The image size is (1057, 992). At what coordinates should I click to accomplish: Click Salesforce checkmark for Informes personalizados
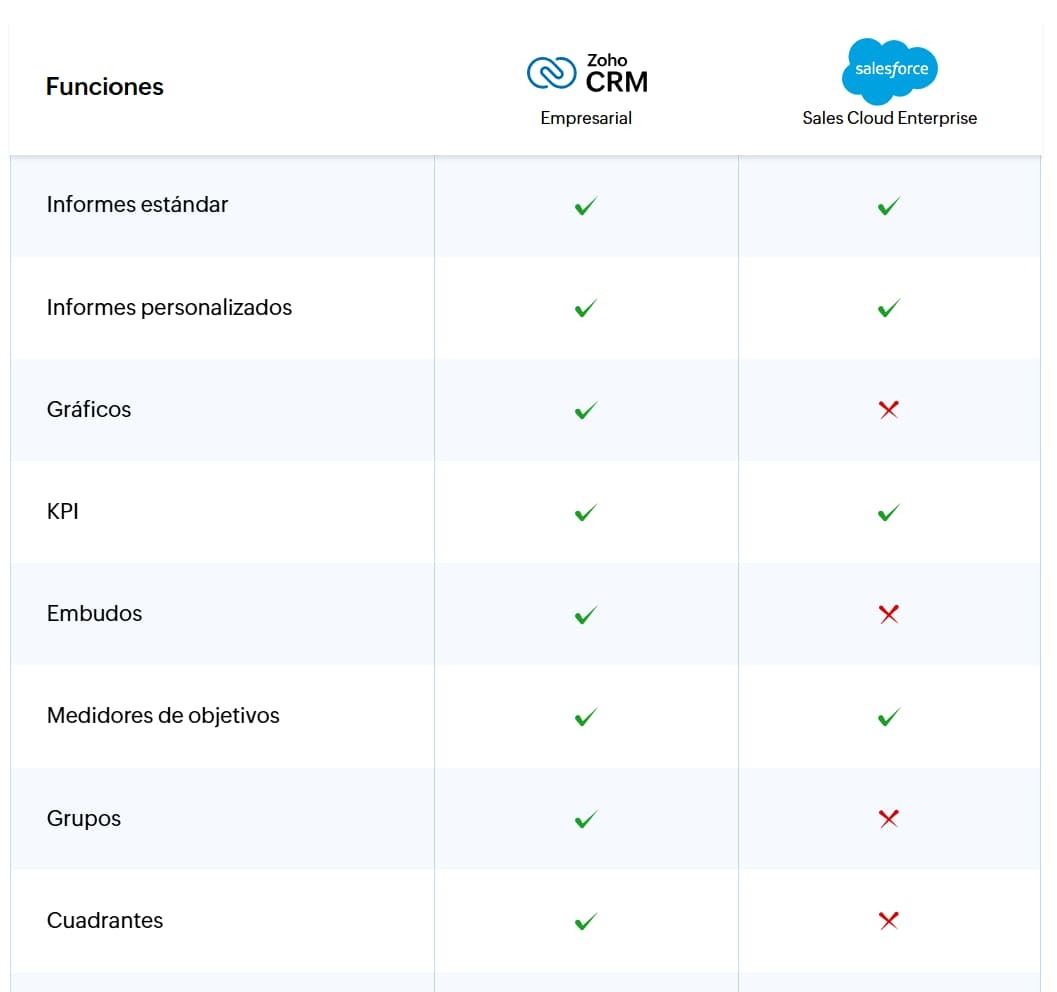coord(888,308)
